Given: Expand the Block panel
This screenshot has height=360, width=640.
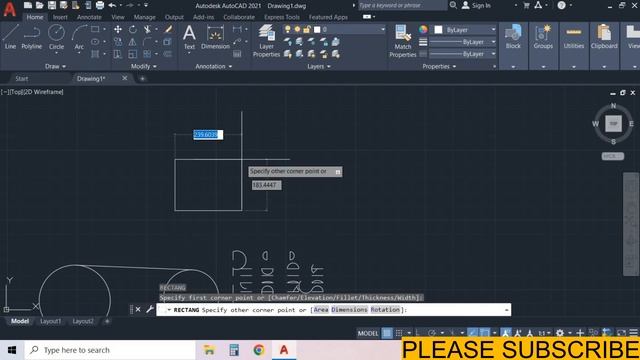Looking at the screenshot, I should pyautogui.click(x=513, y=67).
